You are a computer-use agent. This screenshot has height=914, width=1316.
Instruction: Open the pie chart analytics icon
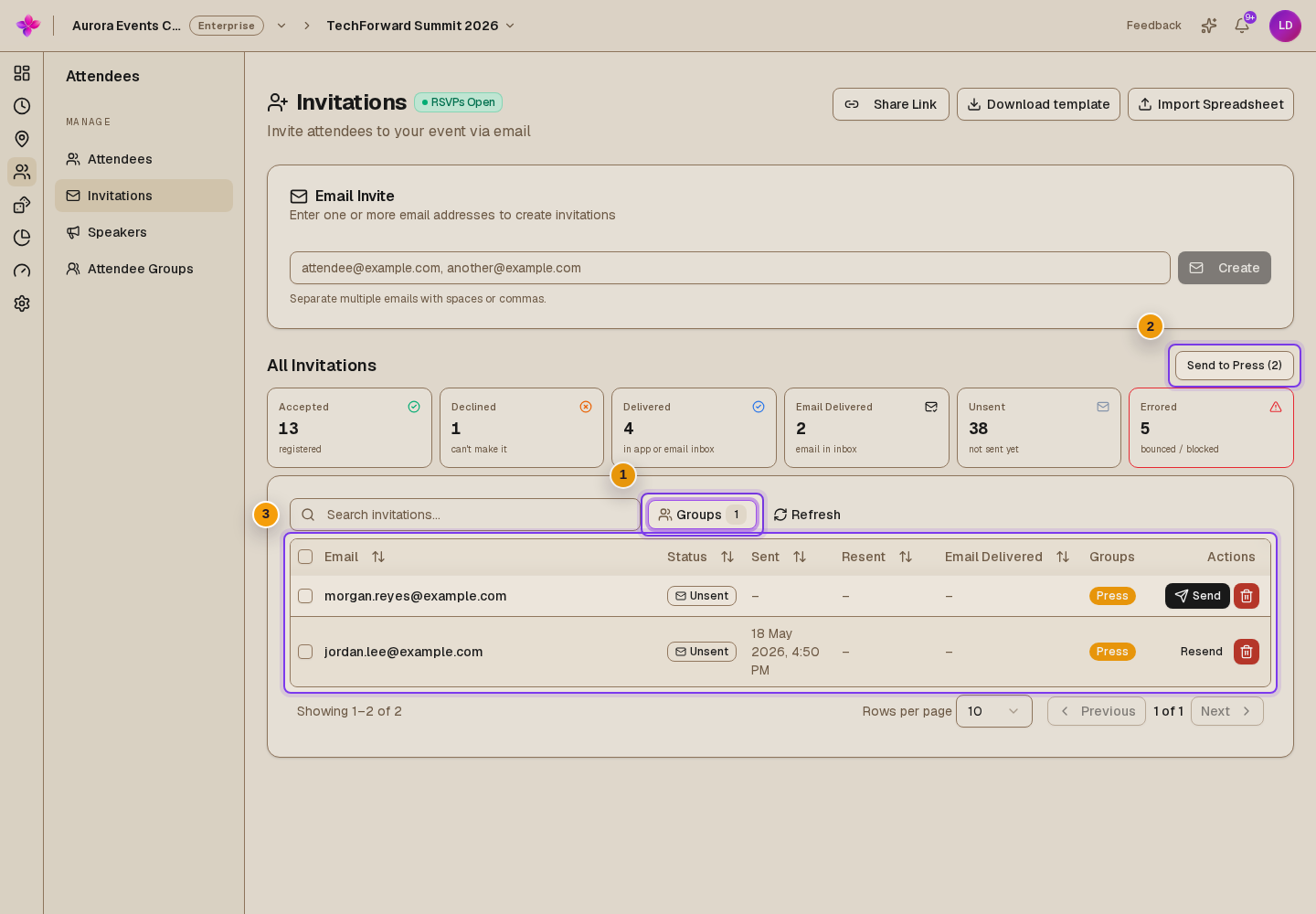(22, 238)
